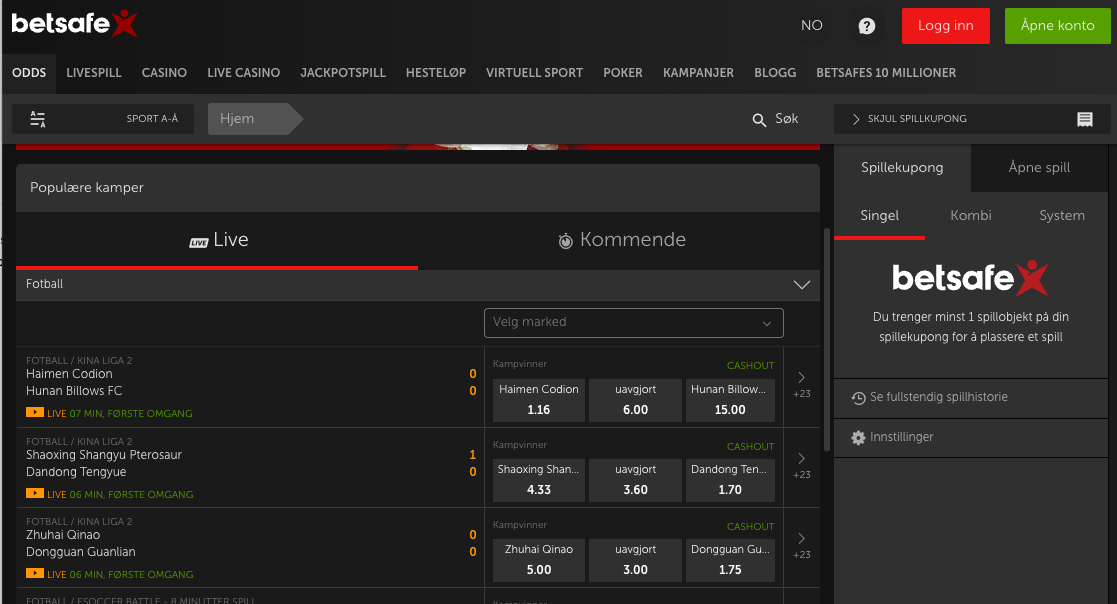
Task: Play live stream for Zhuhai Qinao match
Action: coord(34,573)
